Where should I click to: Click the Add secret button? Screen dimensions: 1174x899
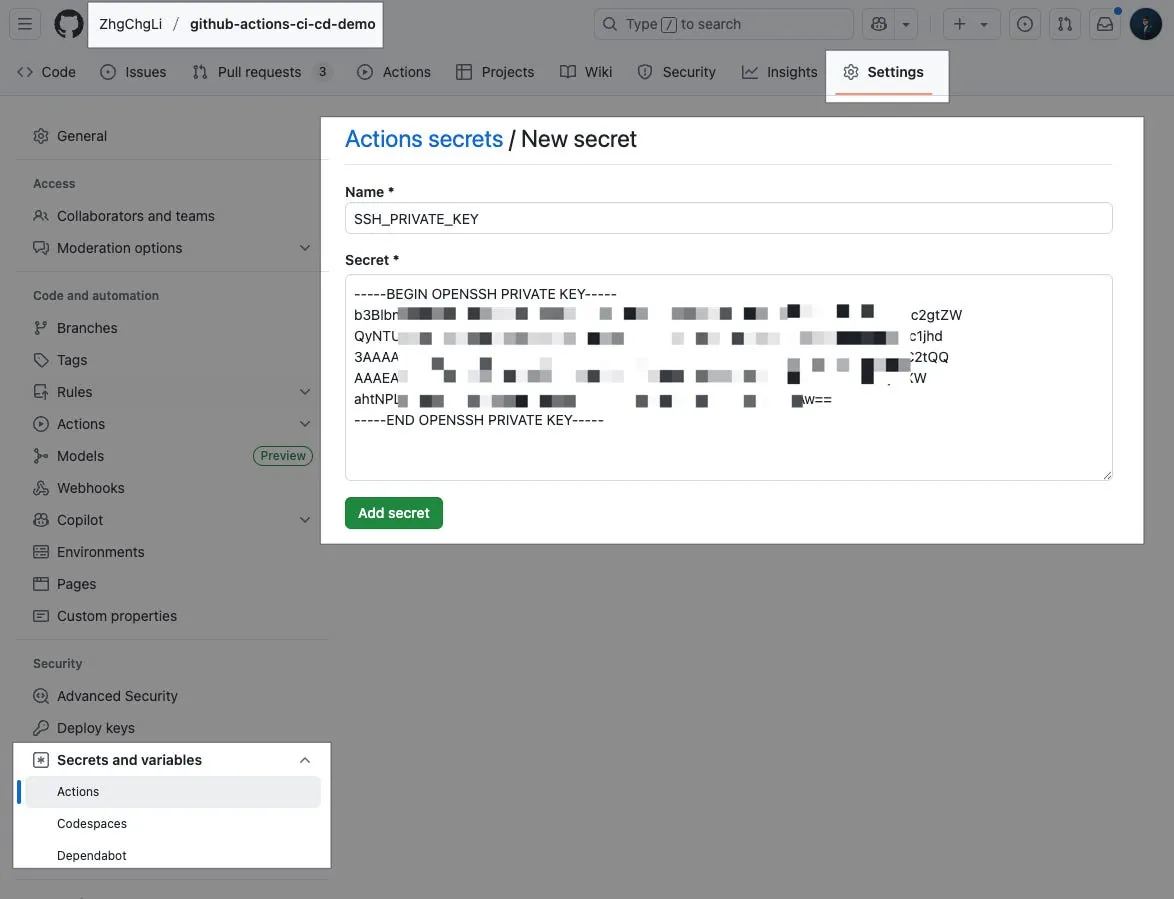coord(393,512)
